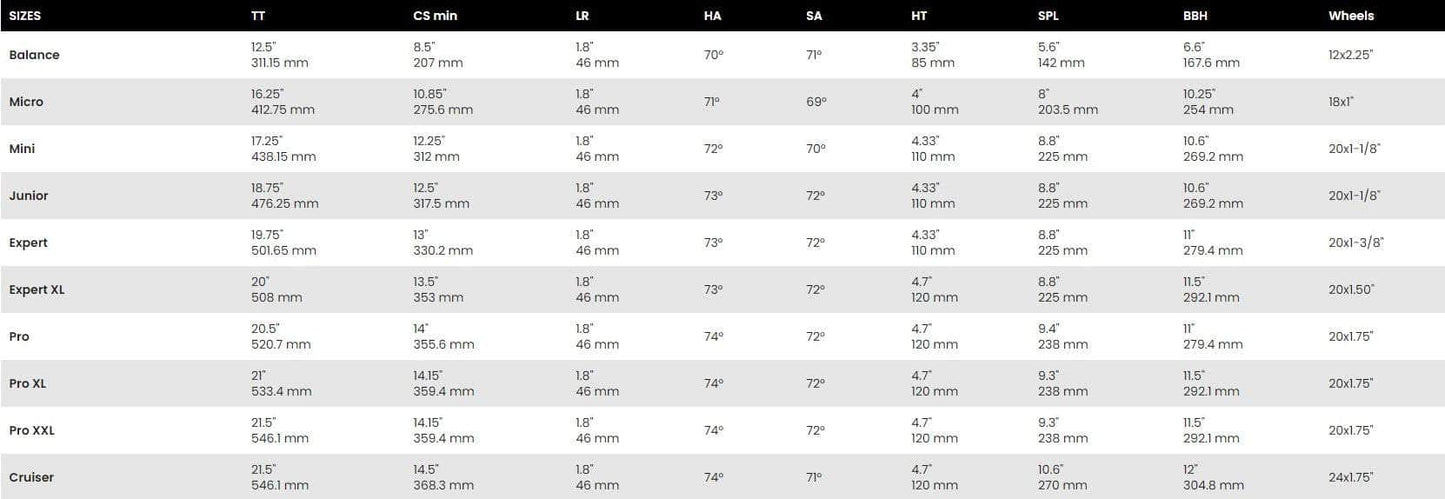Click the BBH column header
The image size is (1445, 499).
coord(1195,16)
